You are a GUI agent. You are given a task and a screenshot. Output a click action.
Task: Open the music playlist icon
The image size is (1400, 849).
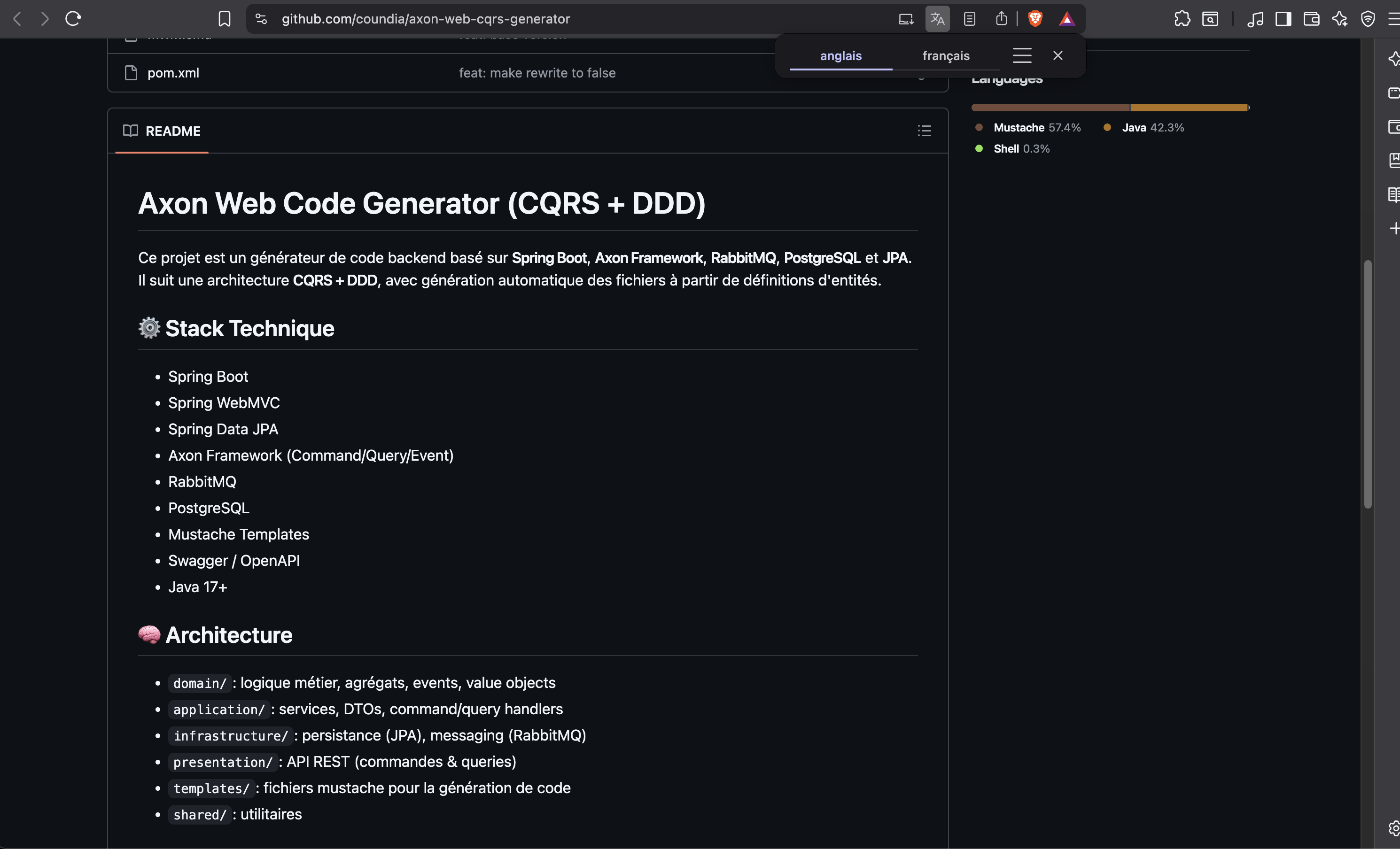click(1254, 19)
